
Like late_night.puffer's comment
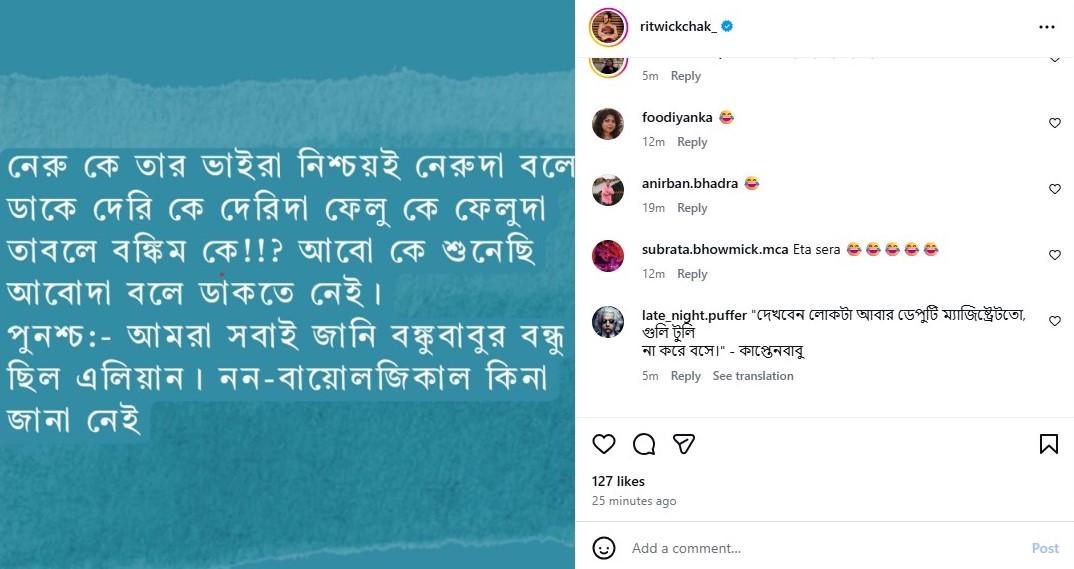(1054, 321)
